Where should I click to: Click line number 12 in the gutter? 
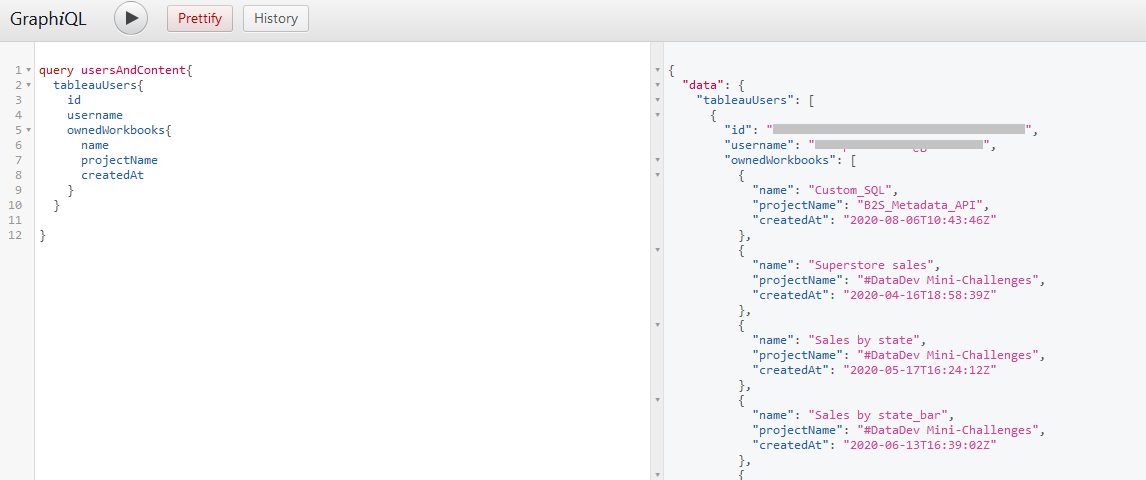[x=15, y=235]
